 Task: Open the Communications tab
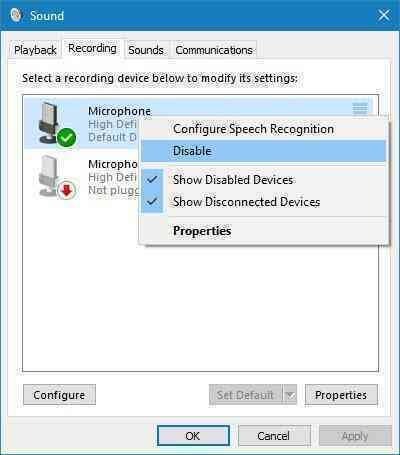pos(214,50)
